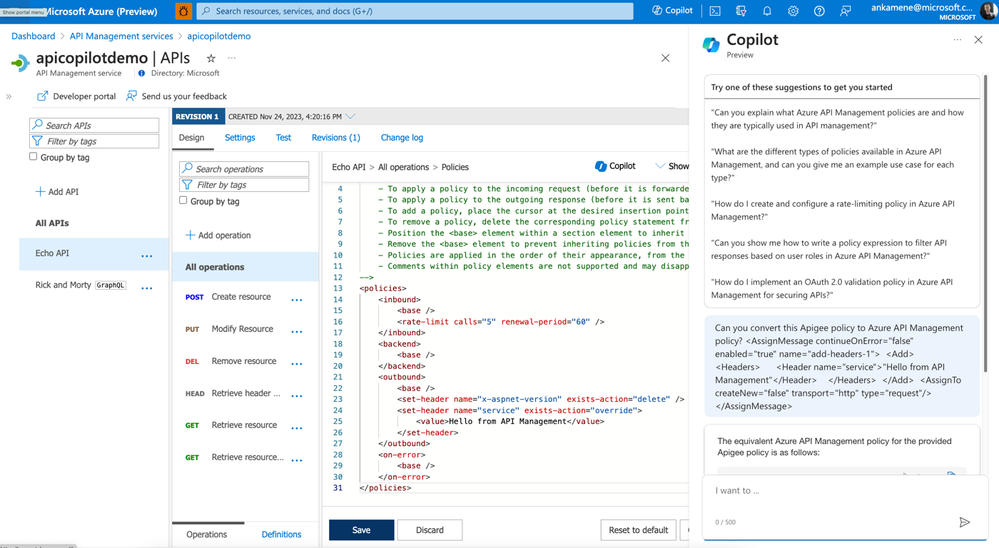Viewport: 999px width, 548px height.
Task: Go to API Management services breadcrumb
Action: coord(121,36)
